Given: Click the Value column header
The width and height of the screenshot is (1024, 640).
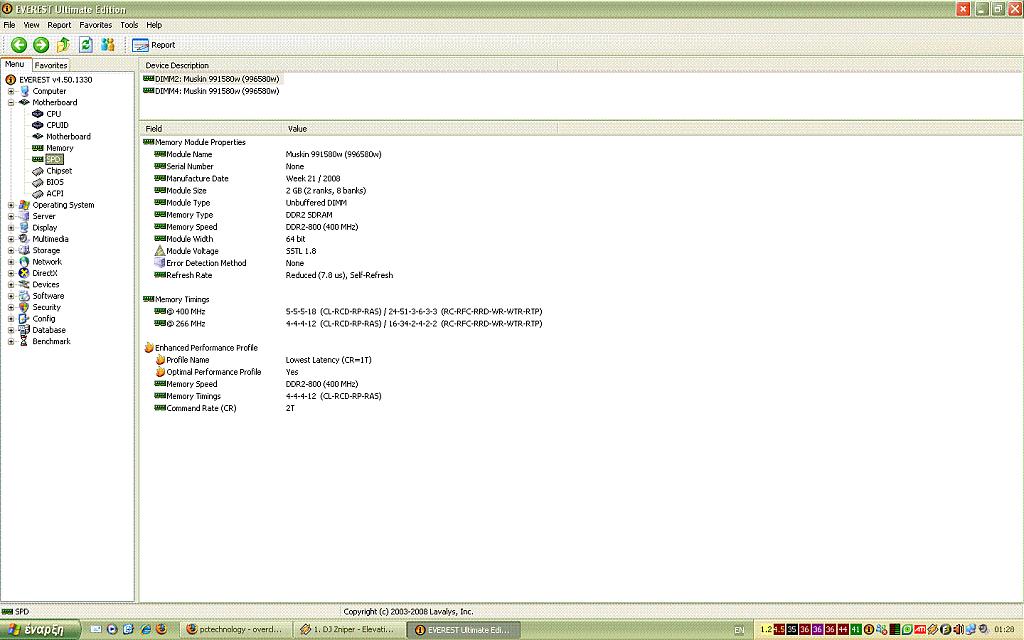Looking at the screenshot, I should point(421,129).
